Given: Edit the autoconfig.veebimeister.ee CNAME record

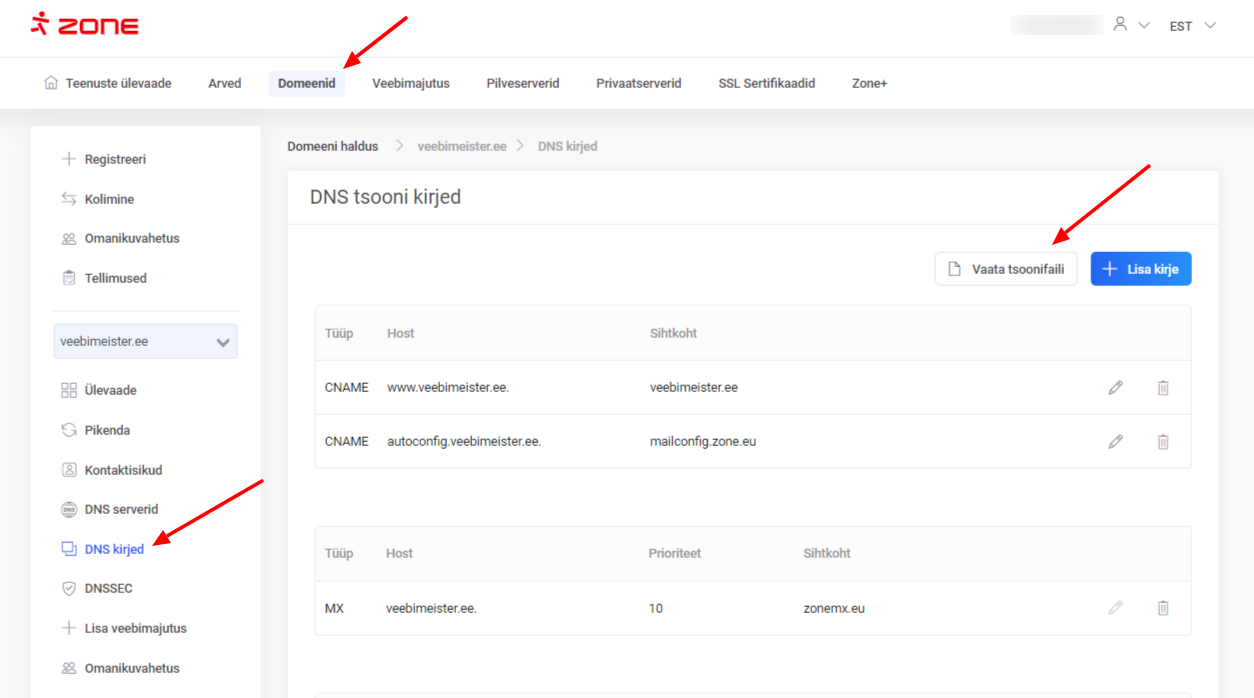Looking at the screenshot, I should (x=1115, y=442).
